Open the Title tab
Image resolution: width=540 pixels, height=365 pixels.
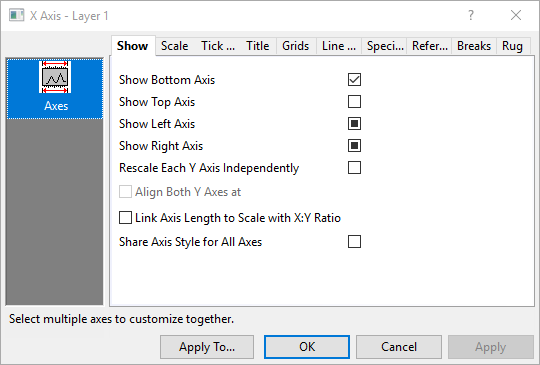pos(258,46)
